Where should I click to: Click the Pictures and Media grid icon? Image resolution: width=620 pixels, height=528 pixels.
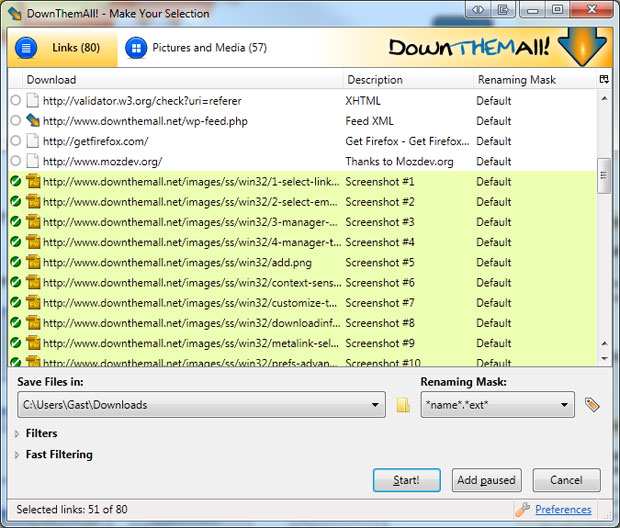[136, 48]
